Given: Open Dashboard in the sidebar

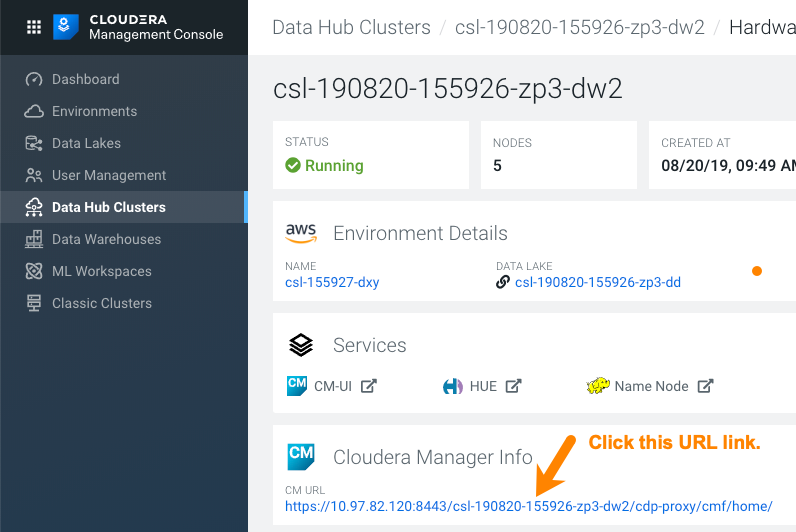Looking at the screenshot, I should point(86,79).
